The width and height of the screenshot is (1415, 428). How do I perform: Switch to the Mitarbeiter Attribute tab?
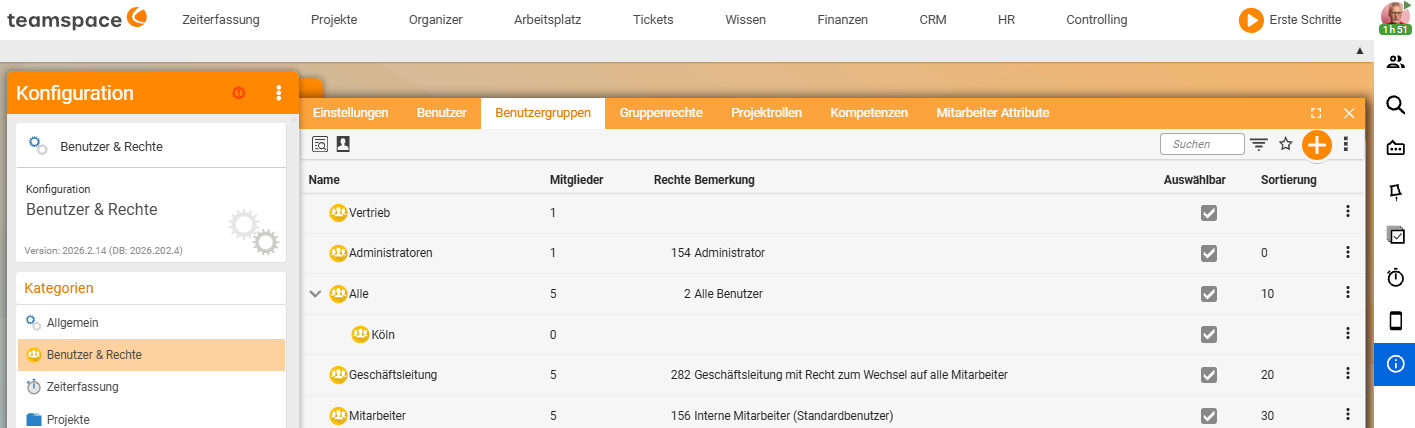(x=993, y=113)
